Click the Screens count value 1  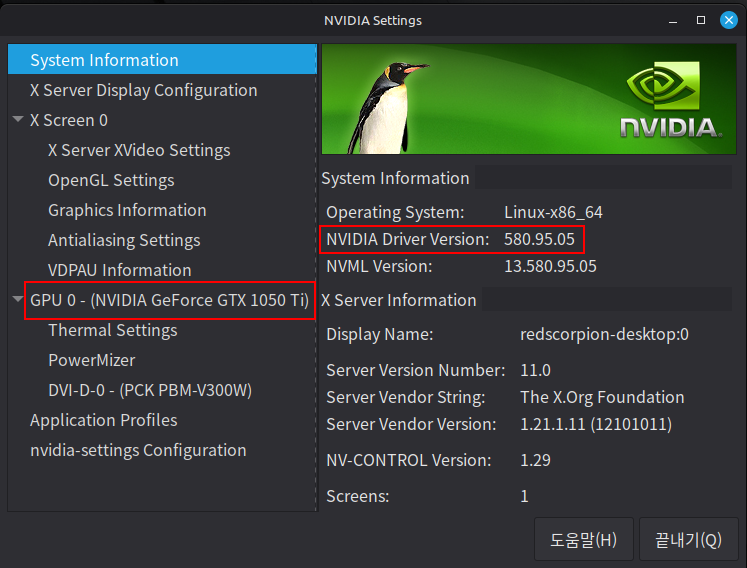point(524,497)
